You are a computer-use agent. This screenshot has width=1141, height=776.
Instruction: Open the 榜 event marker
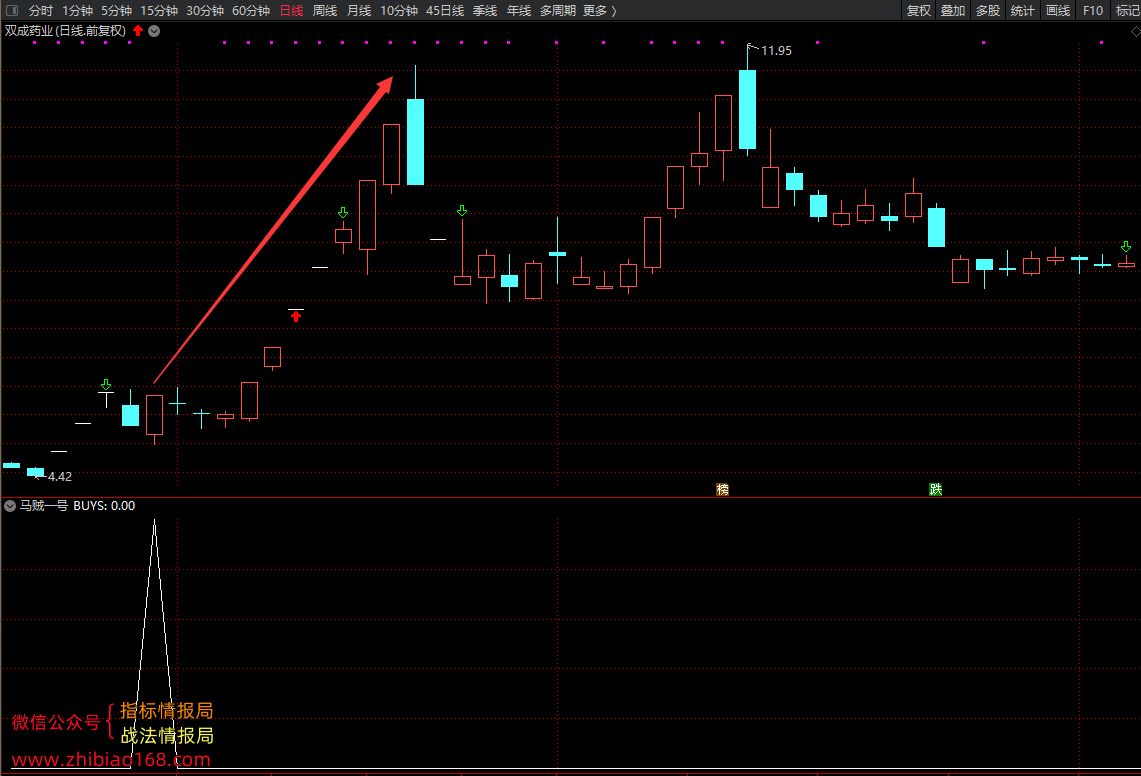coord(723,489)
